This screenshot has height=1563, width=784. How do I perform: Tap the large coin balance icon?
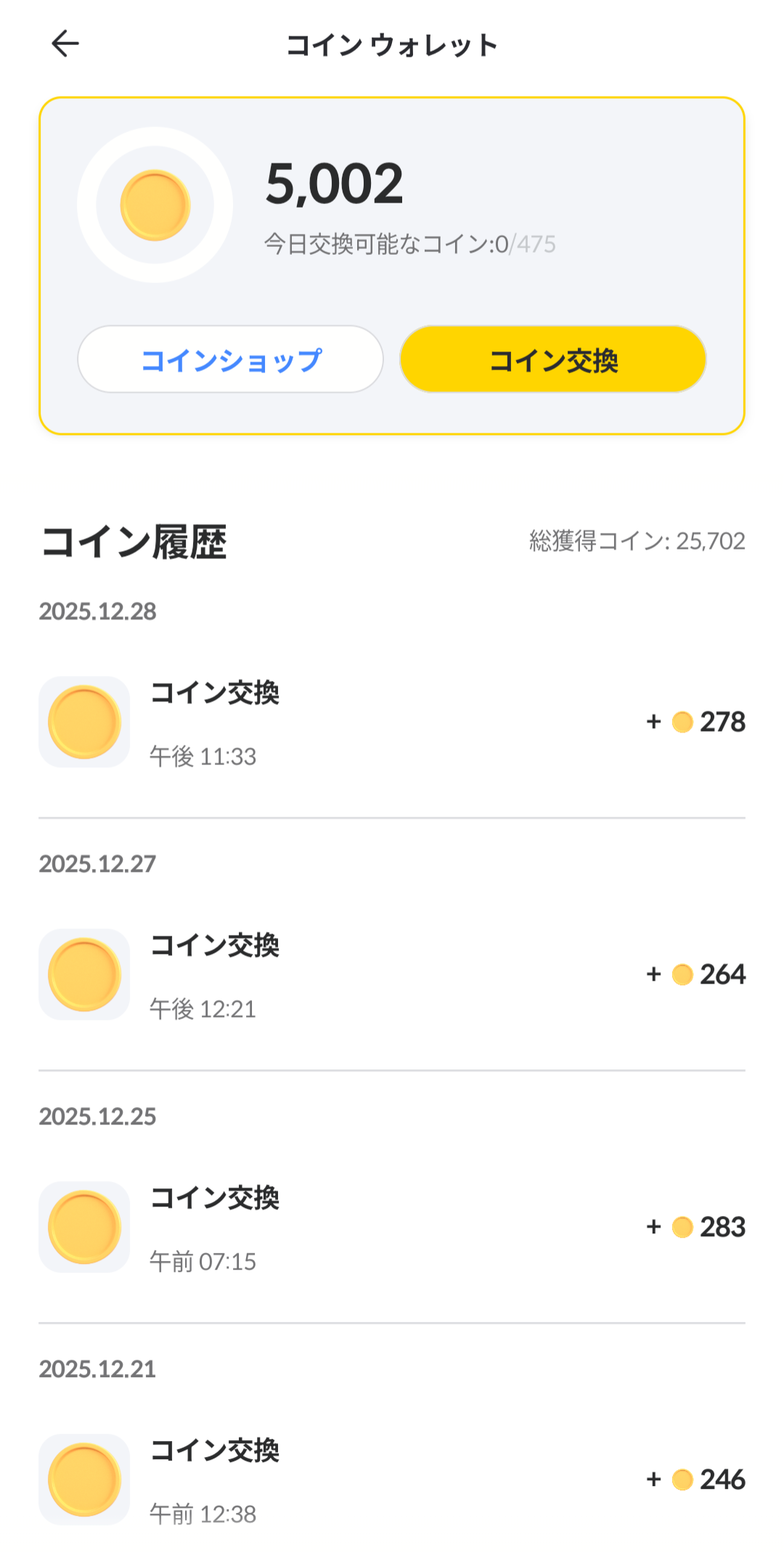click(155, 205)
